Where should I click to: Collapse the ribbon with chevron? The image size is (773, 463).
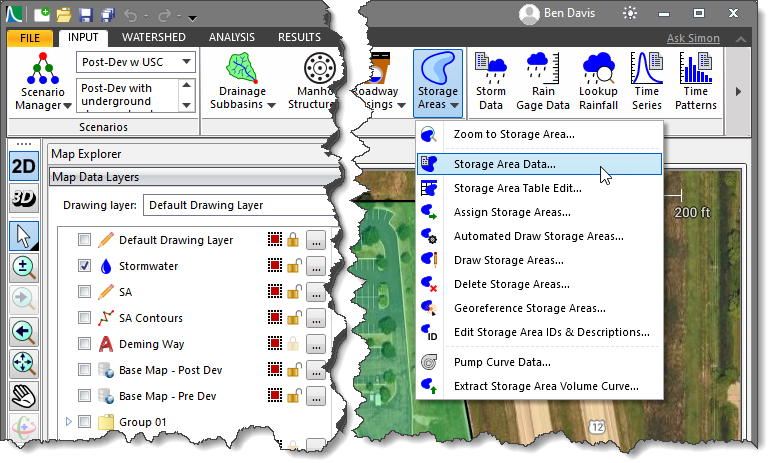[740, 39]
